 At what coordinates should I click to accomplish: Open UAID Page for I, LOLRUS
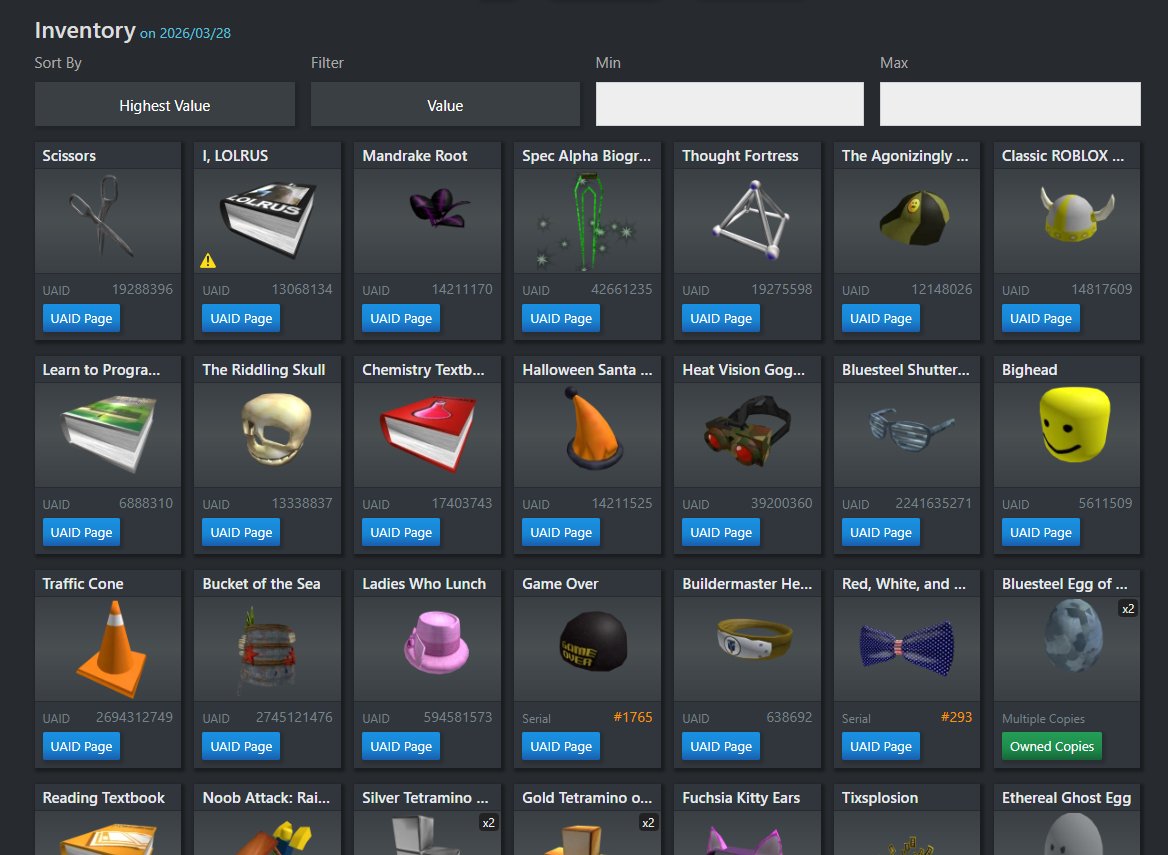tap(241, 318)
